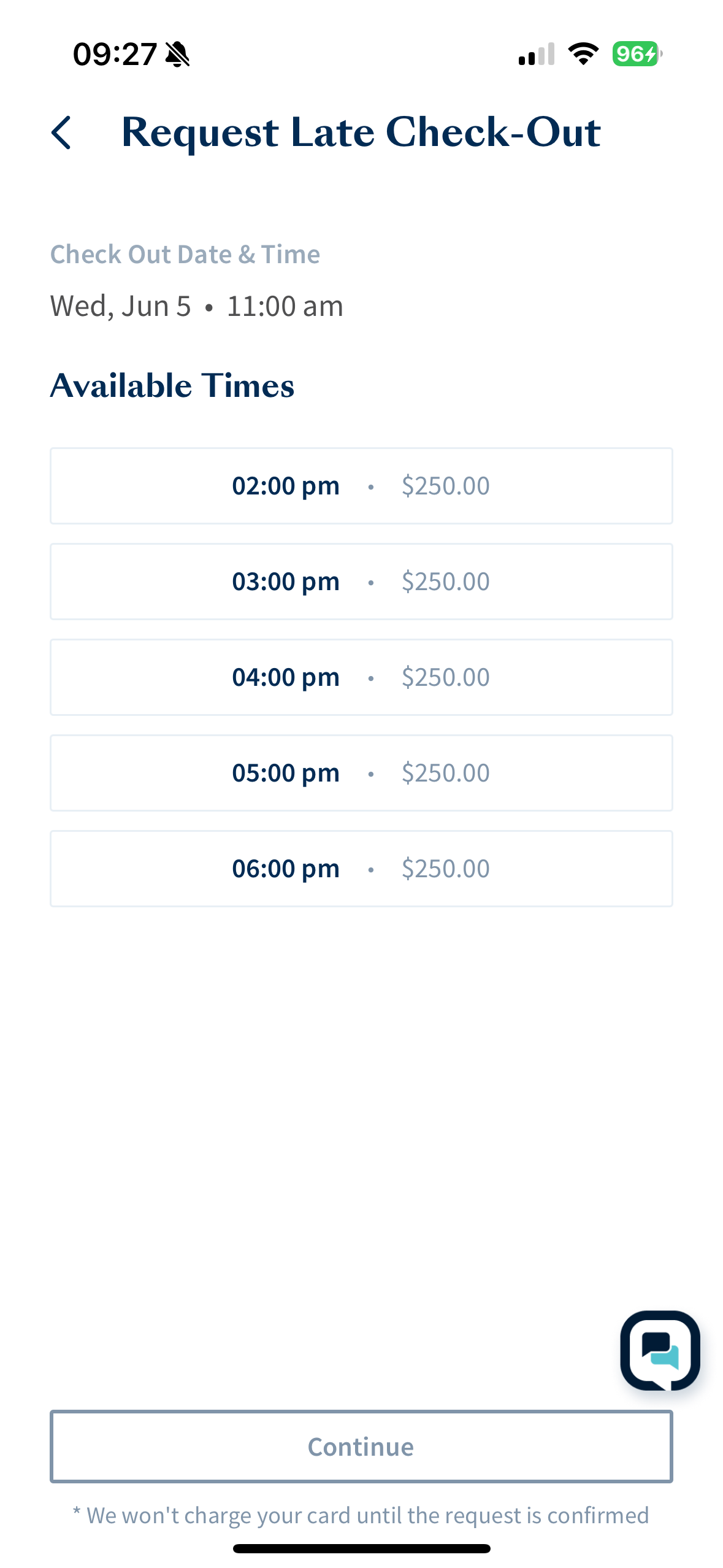Tap the Wed, Jun 5 checkout date
Screen dimensions: 723x1568
[x=121, y=306]
